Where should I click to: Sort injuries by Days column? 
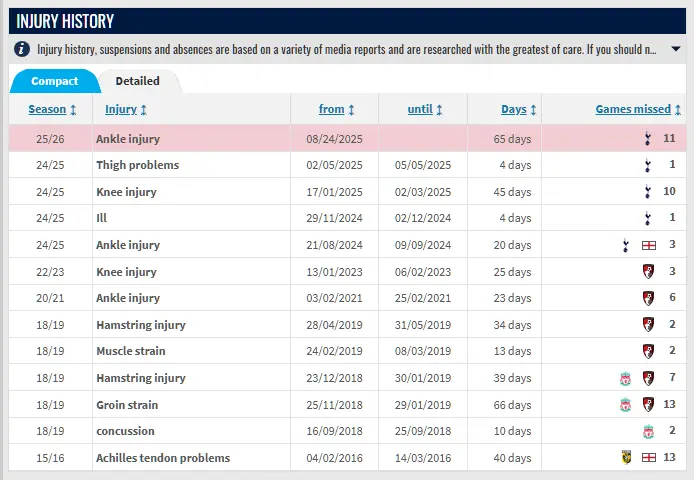pos(518,109)
